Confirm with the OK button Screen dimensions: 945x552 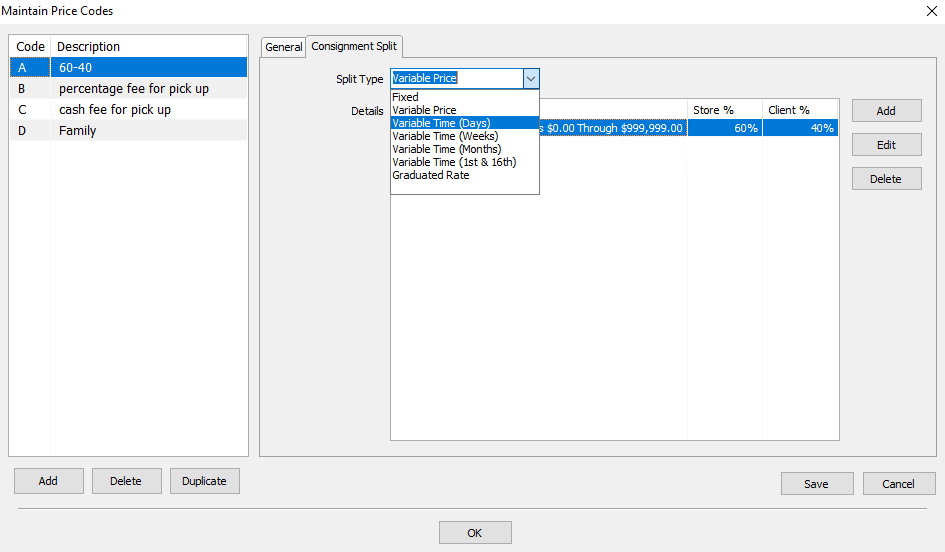tap(475, 533)
